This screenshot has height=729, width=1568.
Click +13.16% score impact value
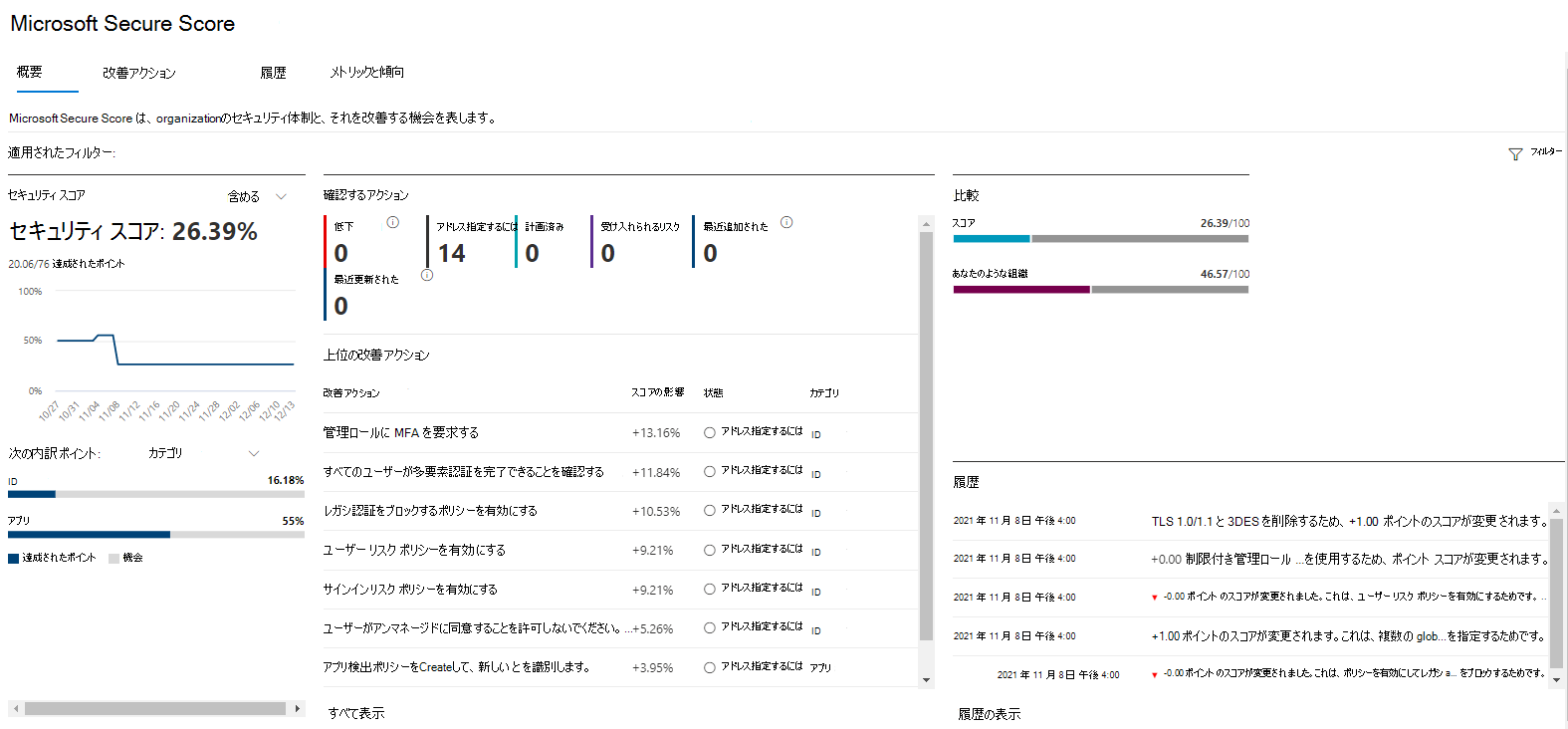point(656,433)
